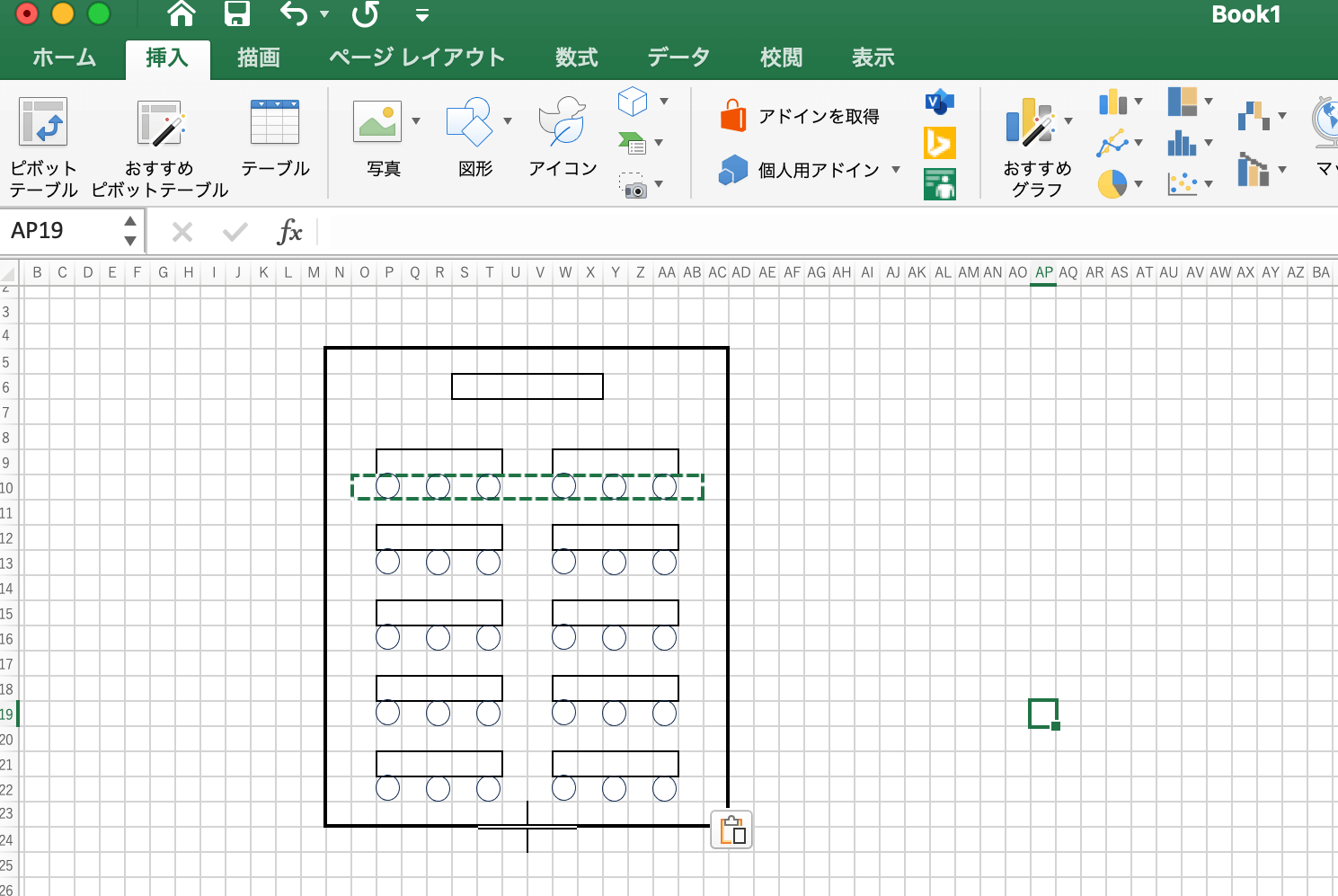The image size is (1338, 896).
Task: Open the paste options clipboard button
Action: (731, 829)
